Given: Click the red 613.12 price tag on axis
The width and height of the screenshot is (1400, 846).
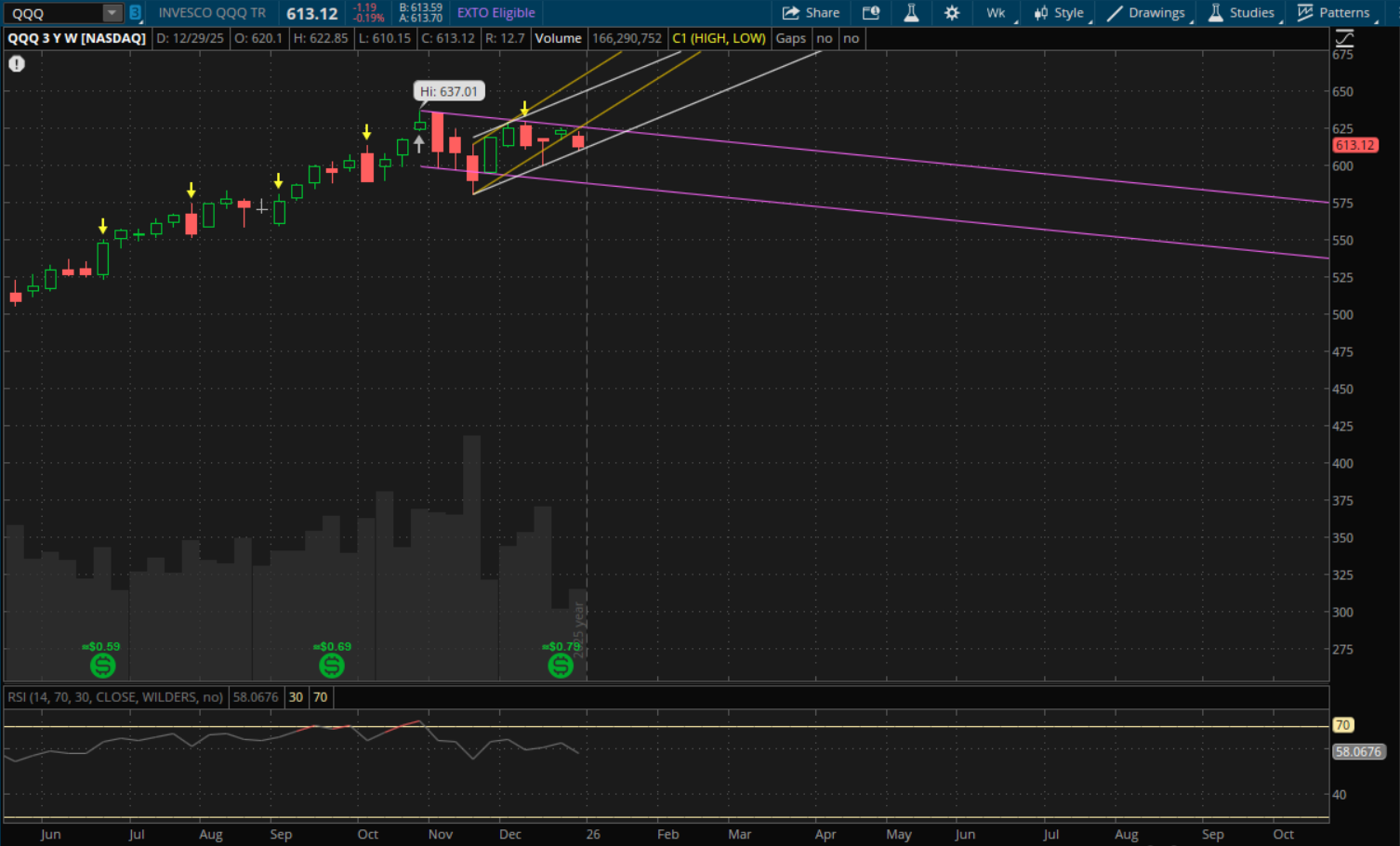Looking at the screenshot, I should 1354,145.
